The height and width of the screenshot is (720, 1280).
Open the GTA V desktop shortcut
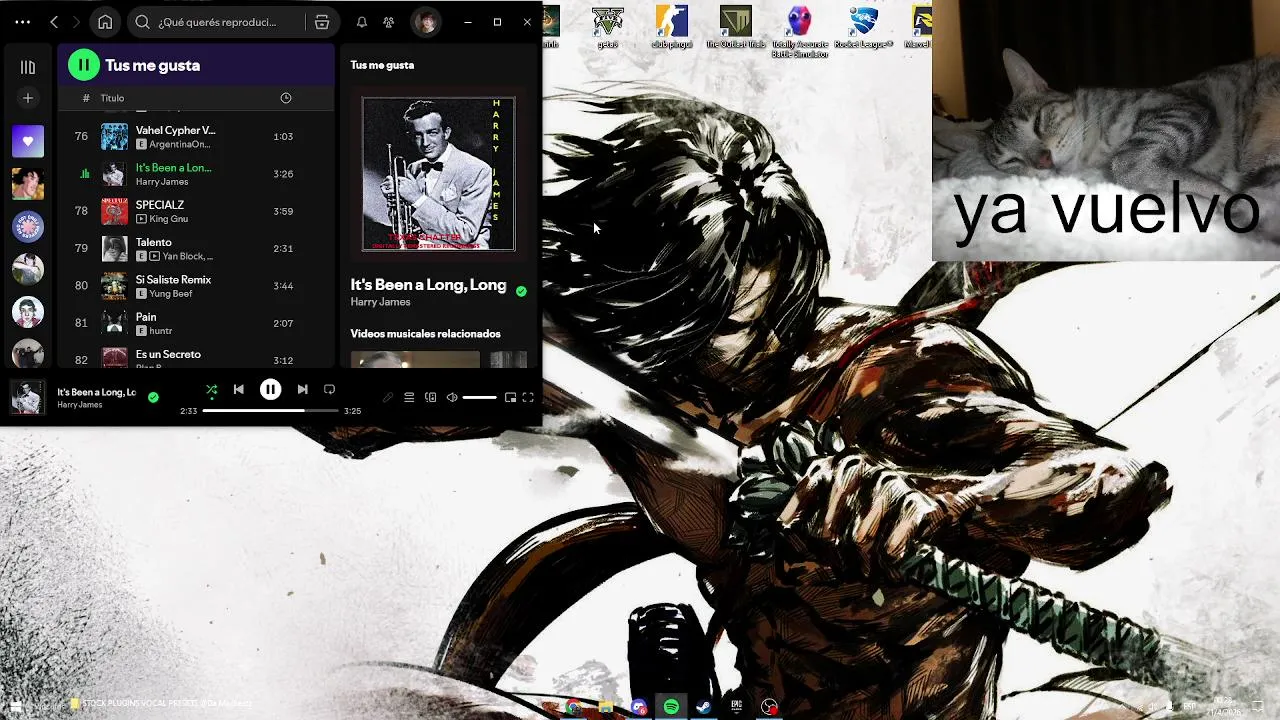(x=607, y=27)
